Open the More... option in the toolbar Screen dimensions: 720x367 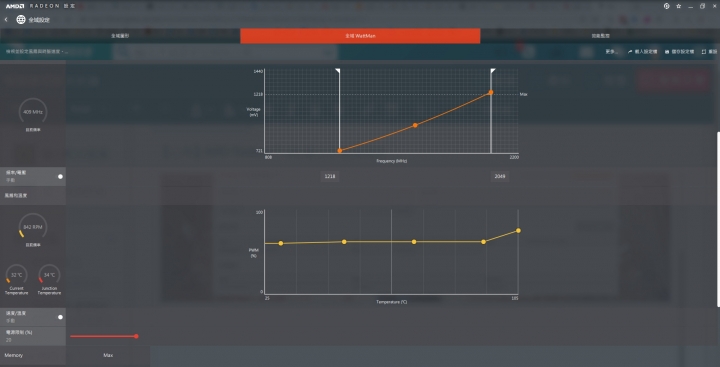tap(612, 52)
